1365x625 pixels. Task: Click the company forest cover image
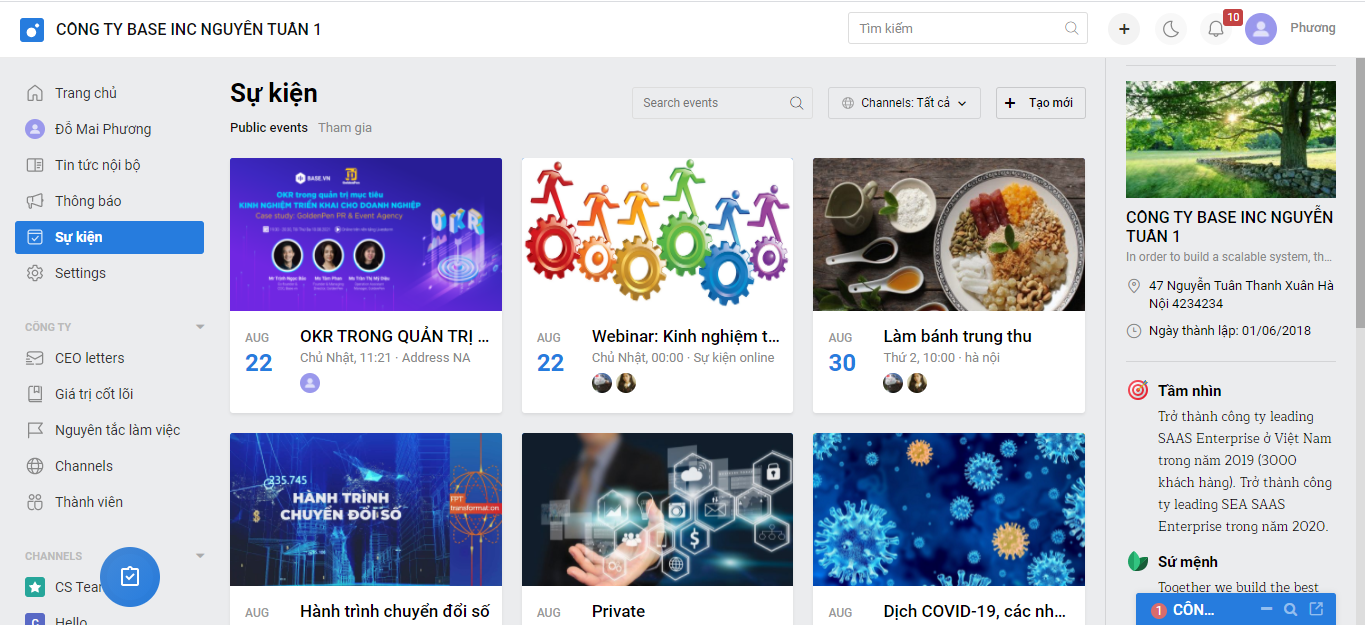pyautogui.click(x=1230, y=139)
